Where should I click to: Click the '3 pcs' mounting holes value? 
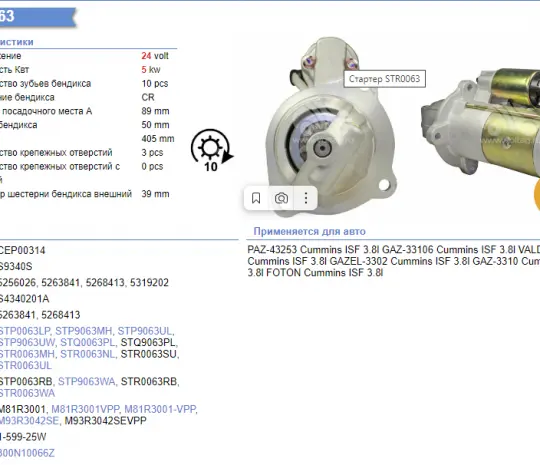(152, 152)
